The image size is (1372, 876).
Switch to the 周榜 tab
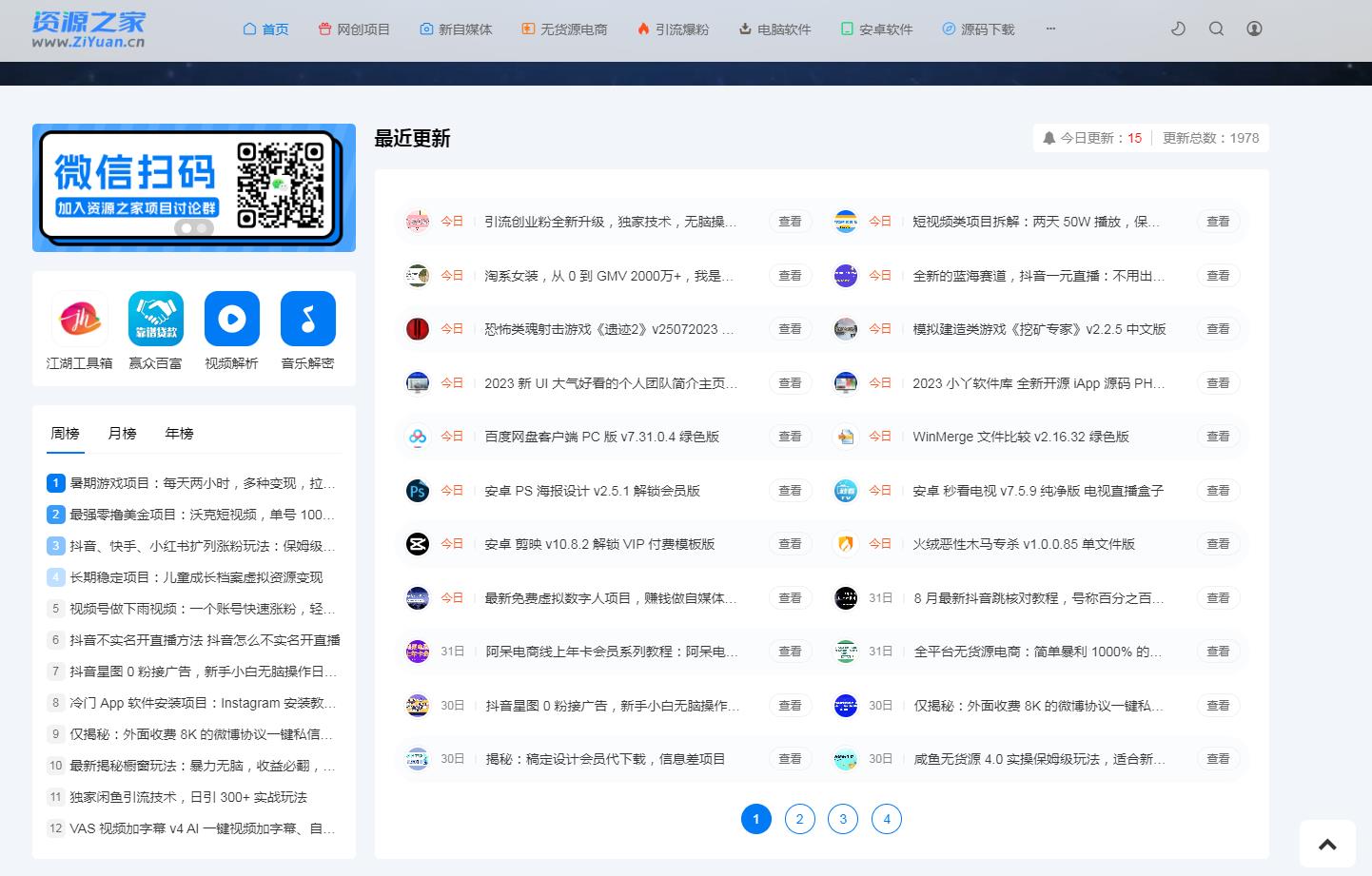tap(66, 434)
